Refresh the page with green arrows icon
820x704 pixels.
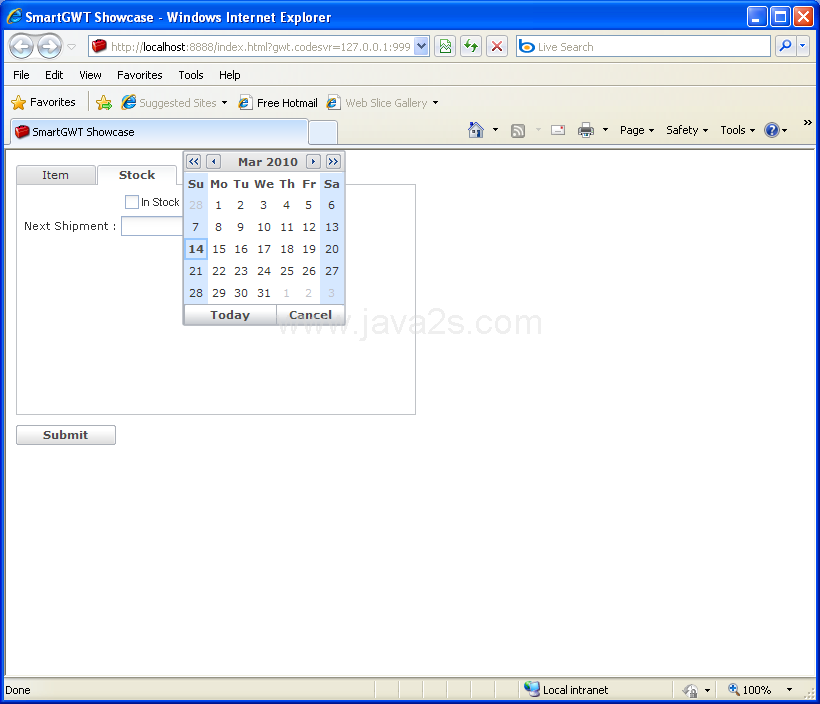click(471, 47)
